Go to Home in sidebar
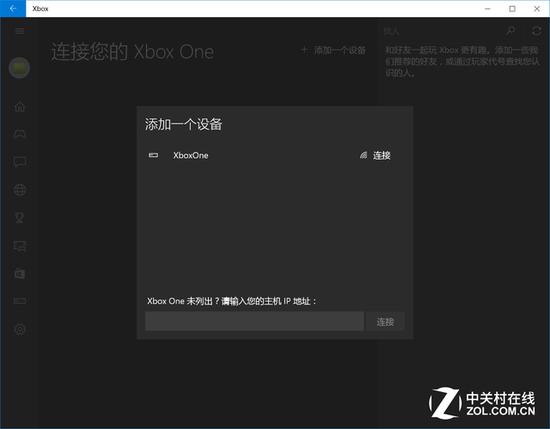The width and height of the screenshot is (550, 429). [x=20, y=106]
